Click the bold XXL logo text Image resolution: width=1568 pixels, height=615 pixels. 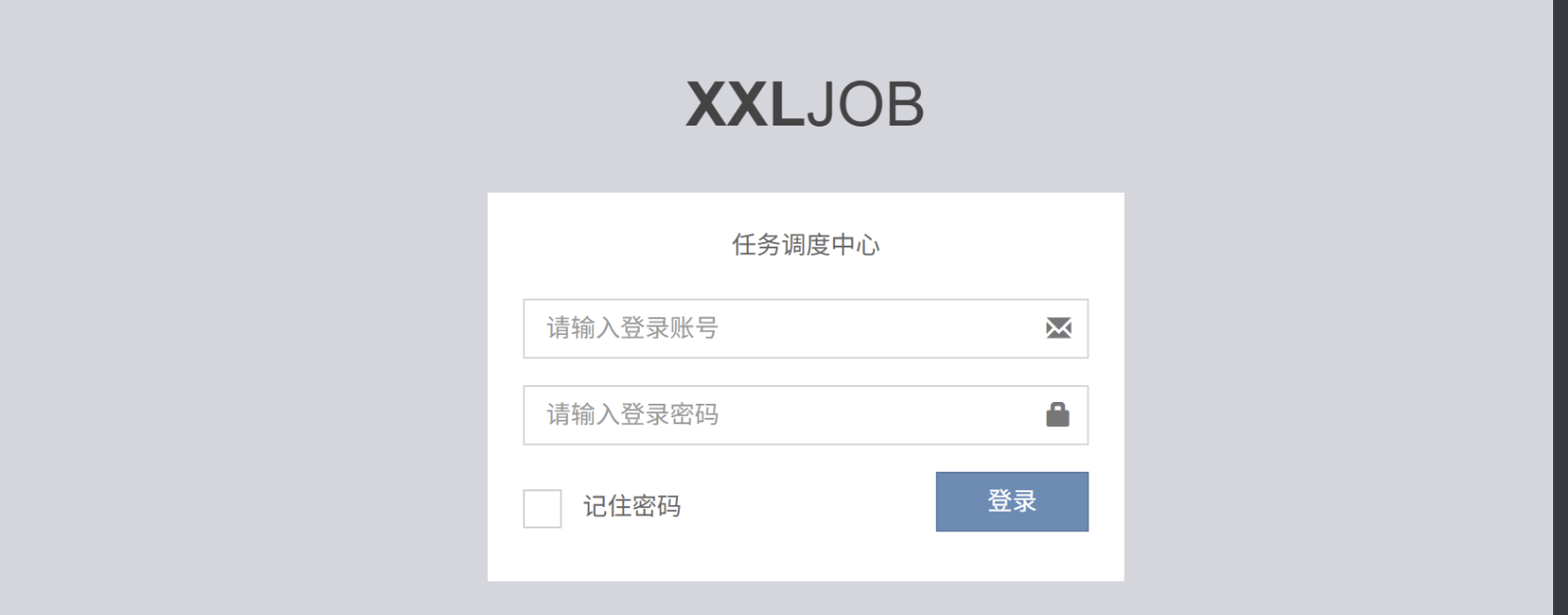(x=745, y=104)
